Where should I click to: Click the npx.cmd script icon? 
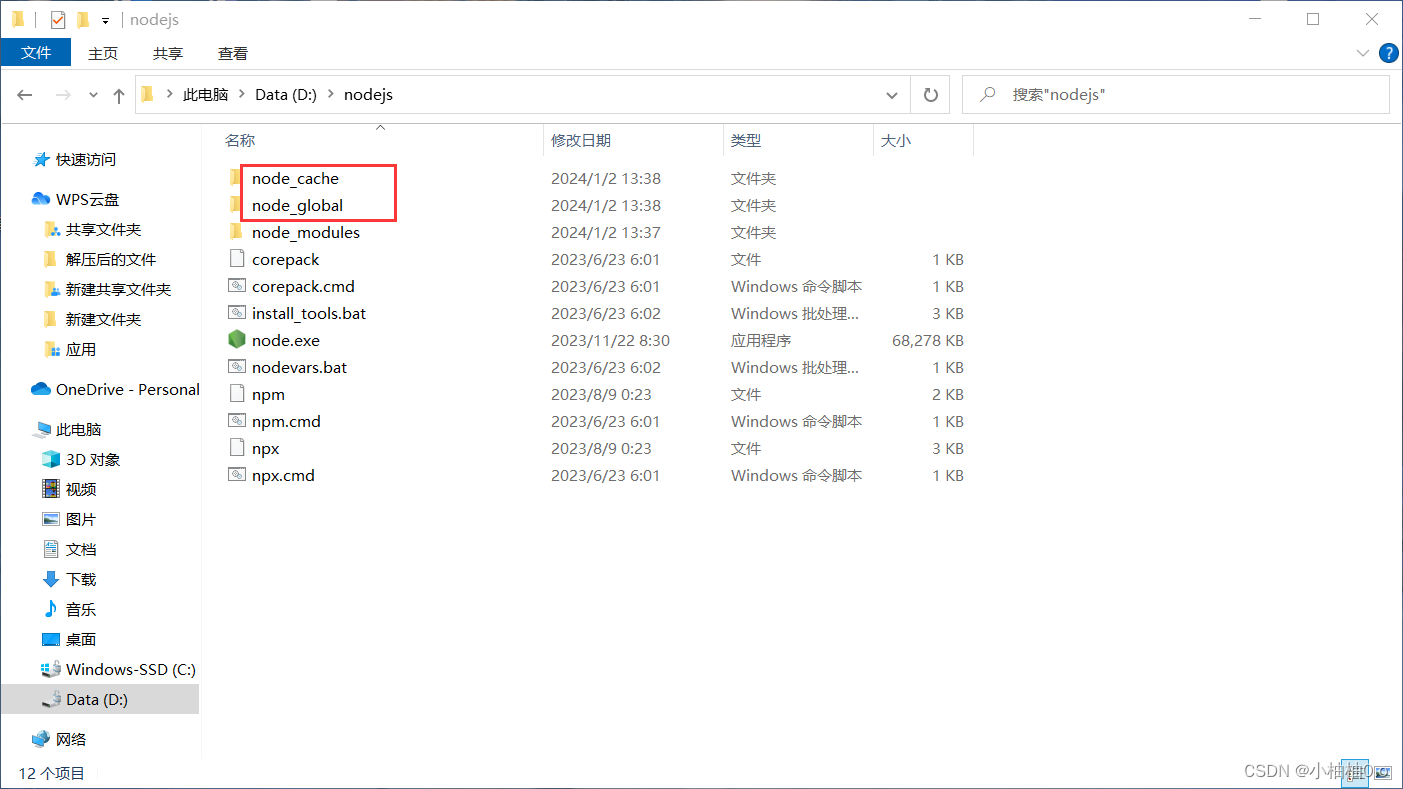click(236, 475)
